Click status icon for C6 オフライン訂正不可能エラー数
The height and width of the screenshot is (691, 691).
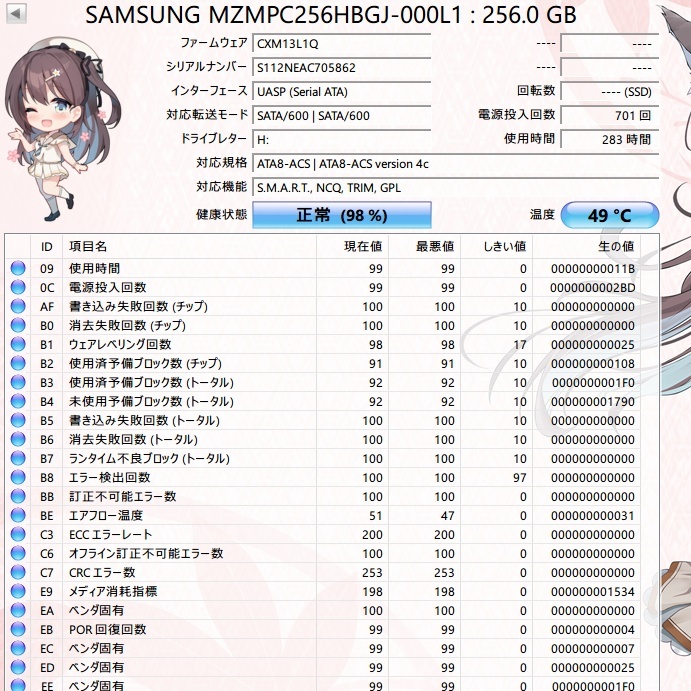pyautogui.click(x=18, y=553)
